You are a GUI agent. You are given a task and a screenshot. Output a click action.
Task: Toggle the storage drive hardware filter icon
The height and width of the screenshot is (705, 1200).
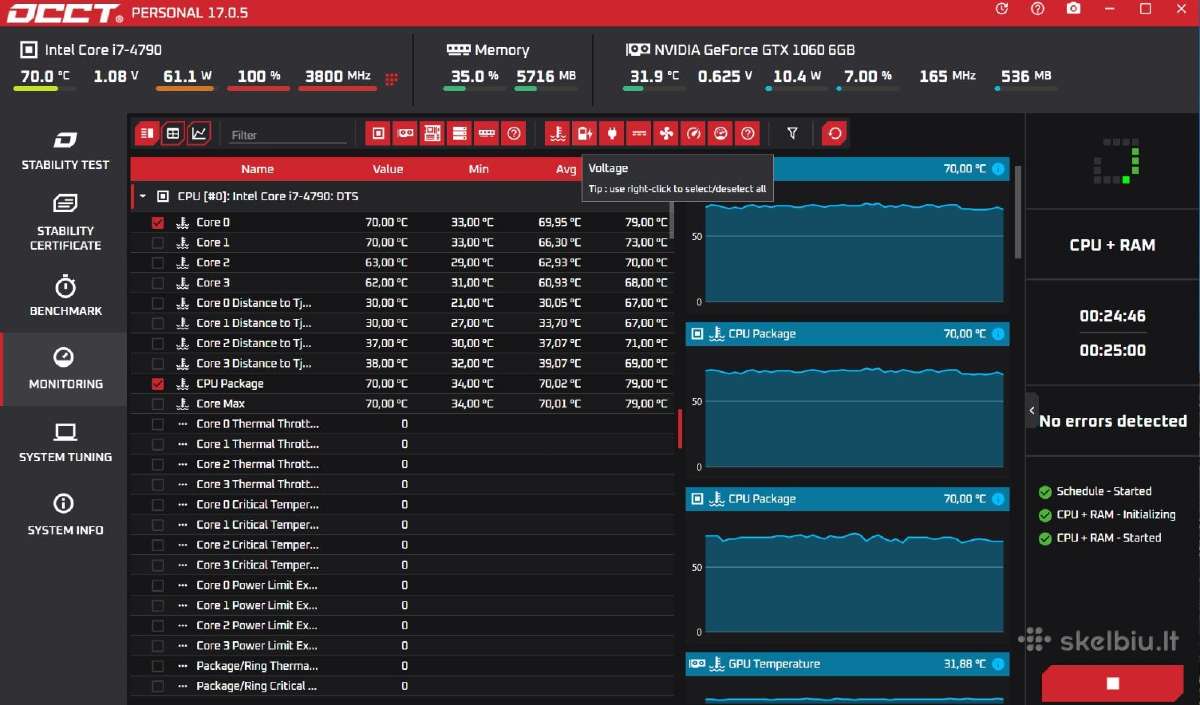pos(459,133)
